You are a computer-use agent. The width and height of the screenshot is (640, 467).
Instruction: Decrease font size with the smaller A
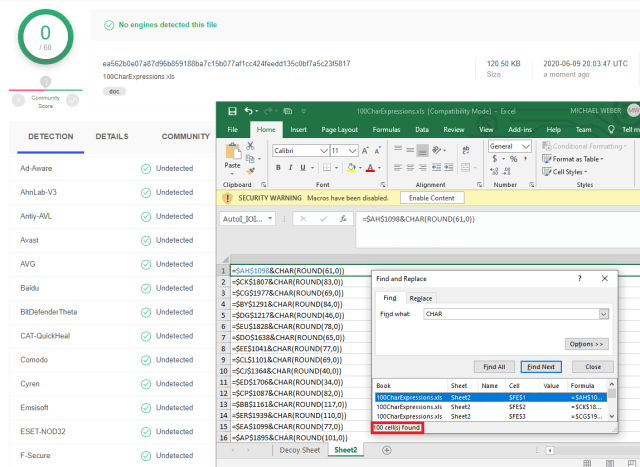[378, 151]
